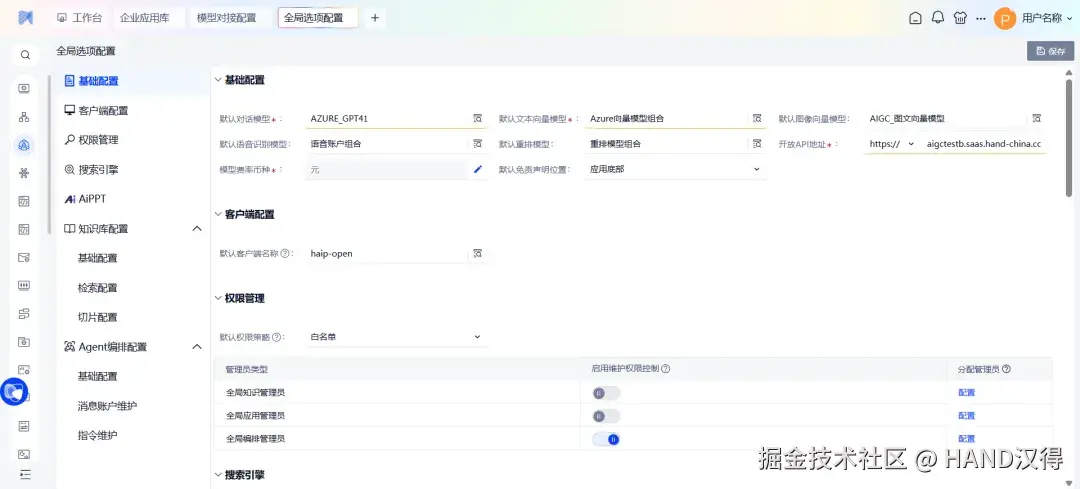This screenshot has height=489, width=1080.
Task: Click the 开放API地址 host input field
Action: (x=984, y=144)
